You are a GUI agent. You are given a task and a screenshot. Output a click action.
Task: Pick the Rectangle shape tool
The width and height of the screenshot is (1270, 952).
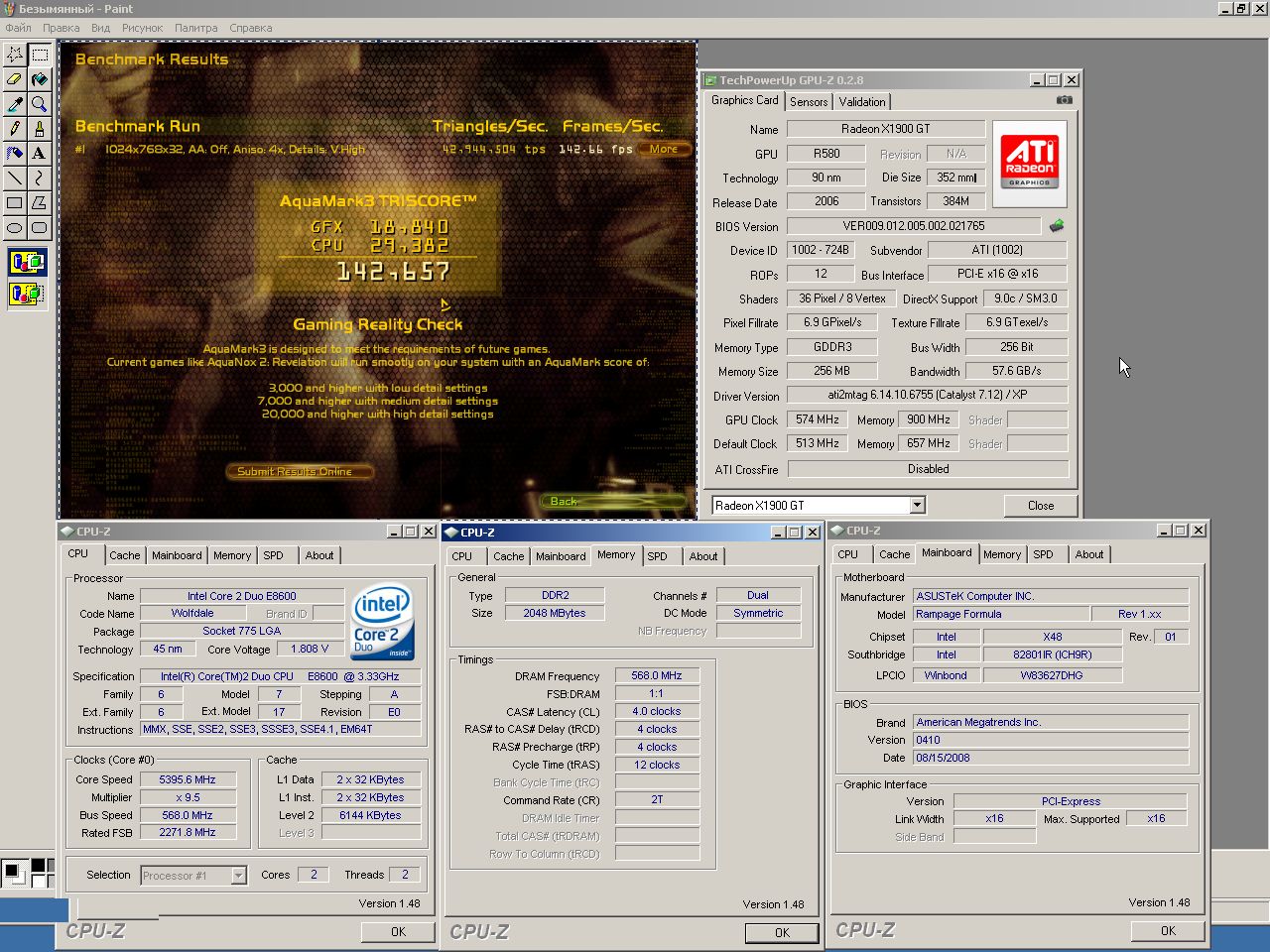point(15,202)
